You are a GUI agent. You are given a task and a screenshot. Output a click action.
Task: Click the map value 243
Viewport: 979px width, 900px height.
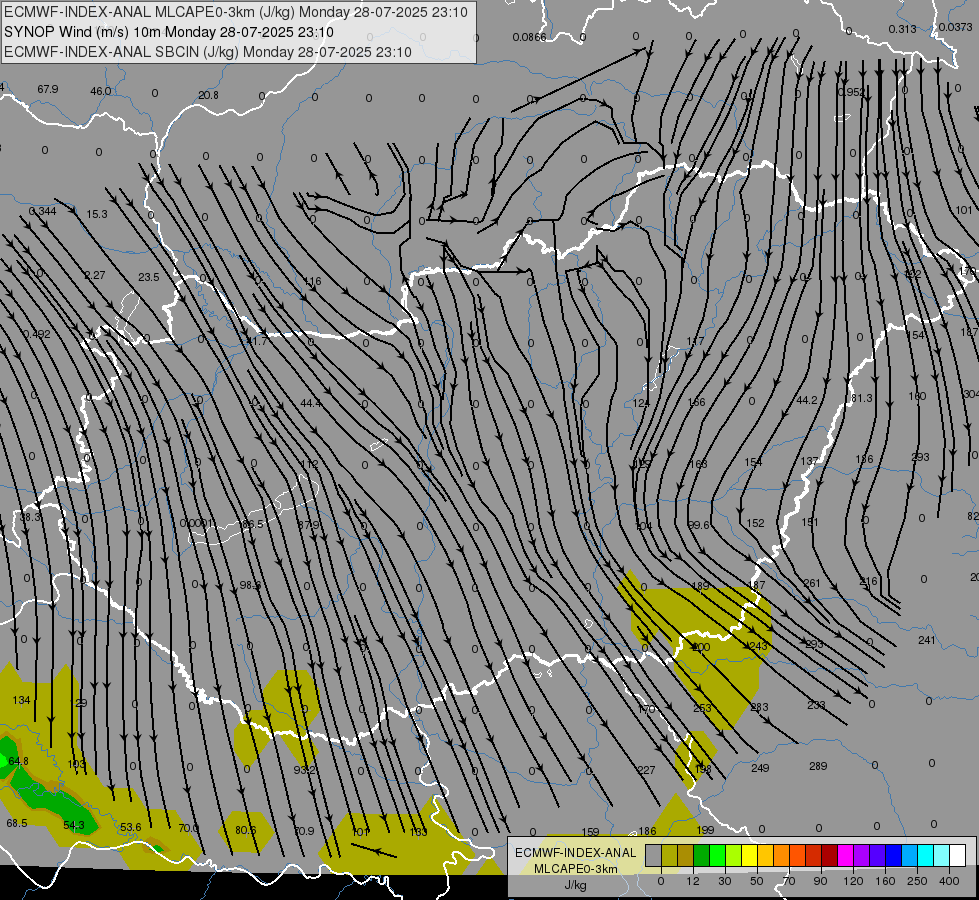(x=758, y=646)
